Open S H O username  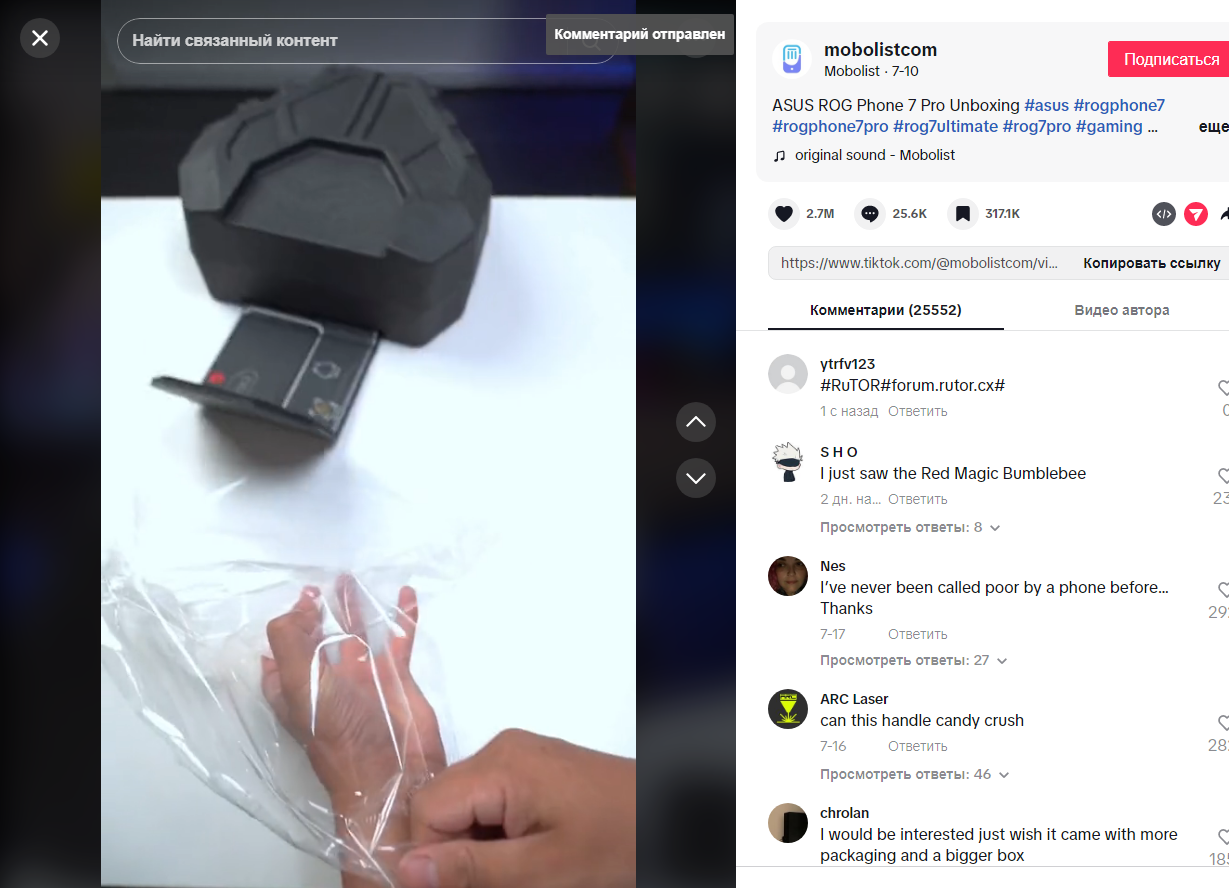tap(839, 452)
